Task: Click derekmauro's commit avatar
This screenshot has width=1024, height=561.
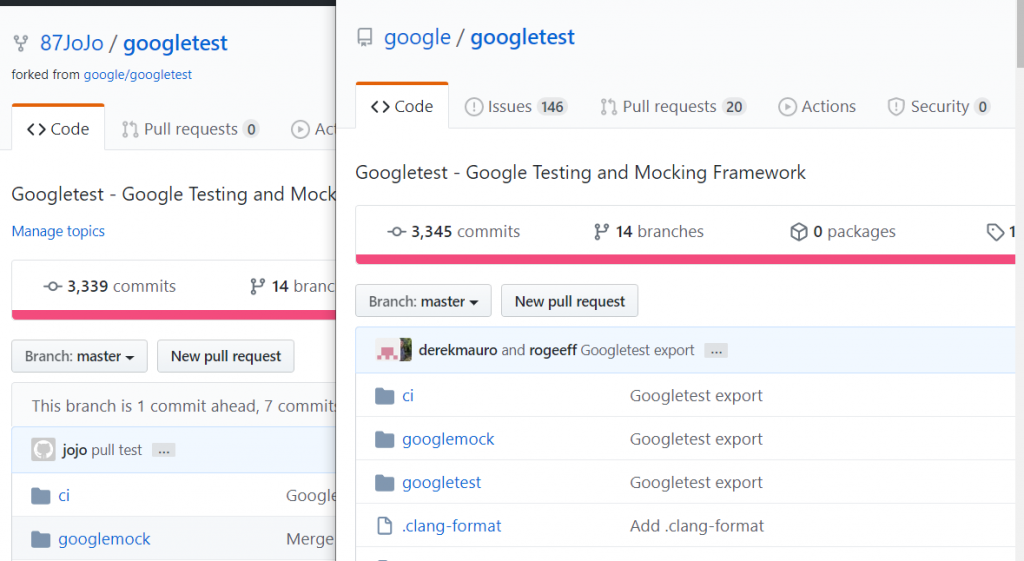Action: (x=393, y=350)
